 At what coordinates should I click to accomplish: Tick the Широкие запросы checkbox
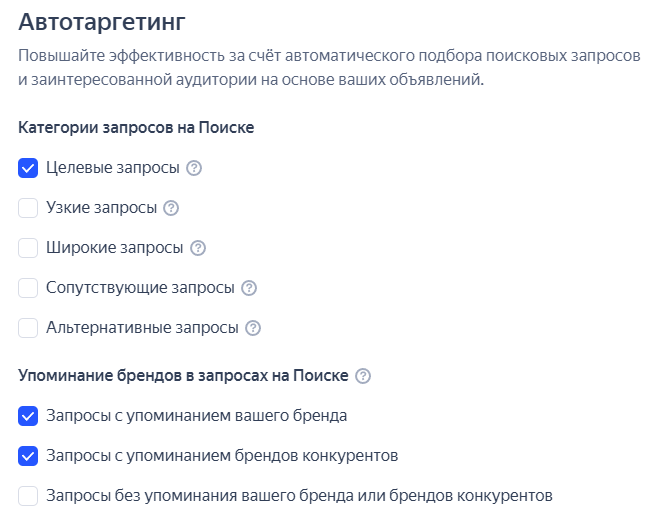(28, 248)
